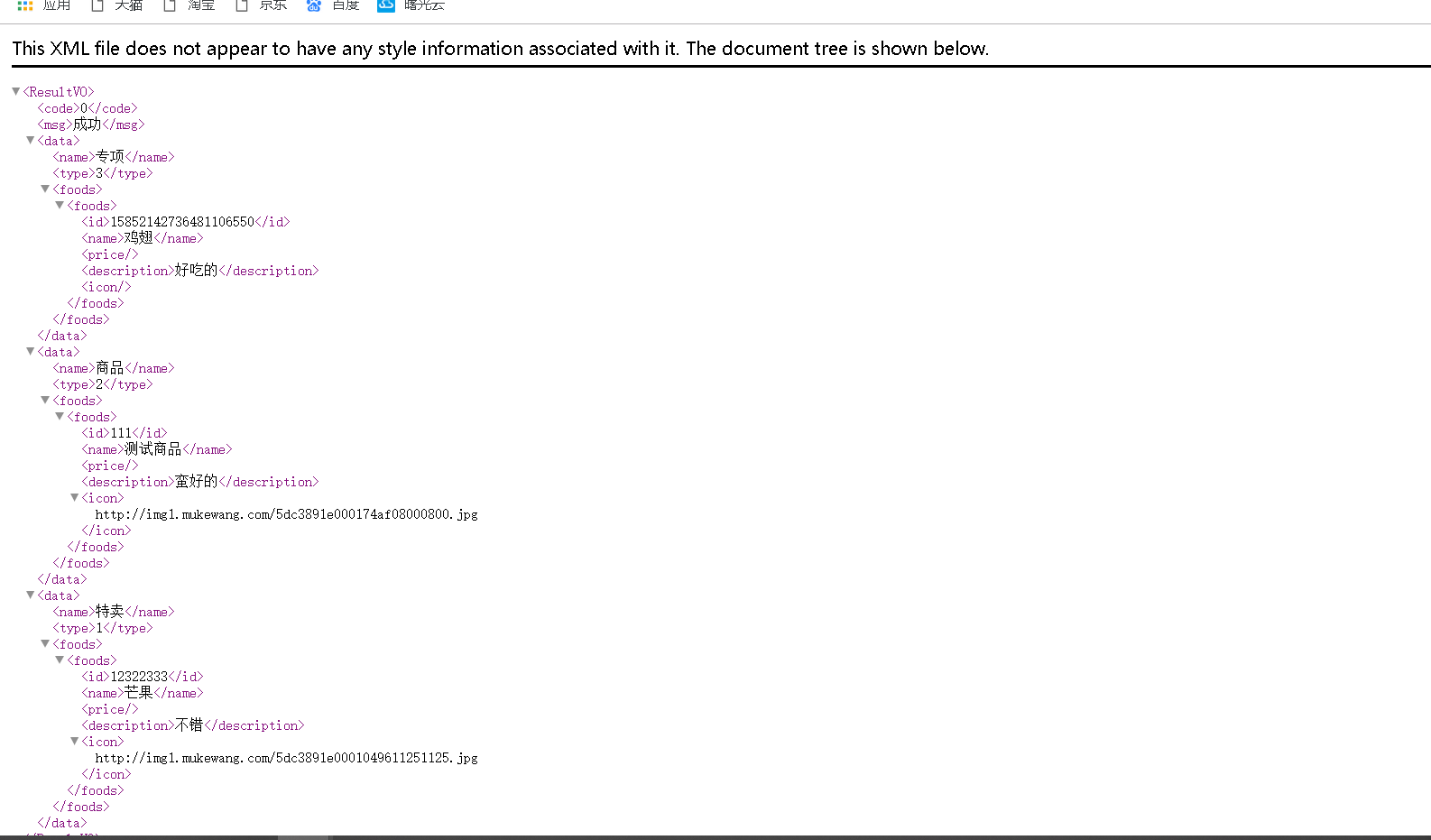
Task: Click the name element reading 鸡翅
Action: 143,238
